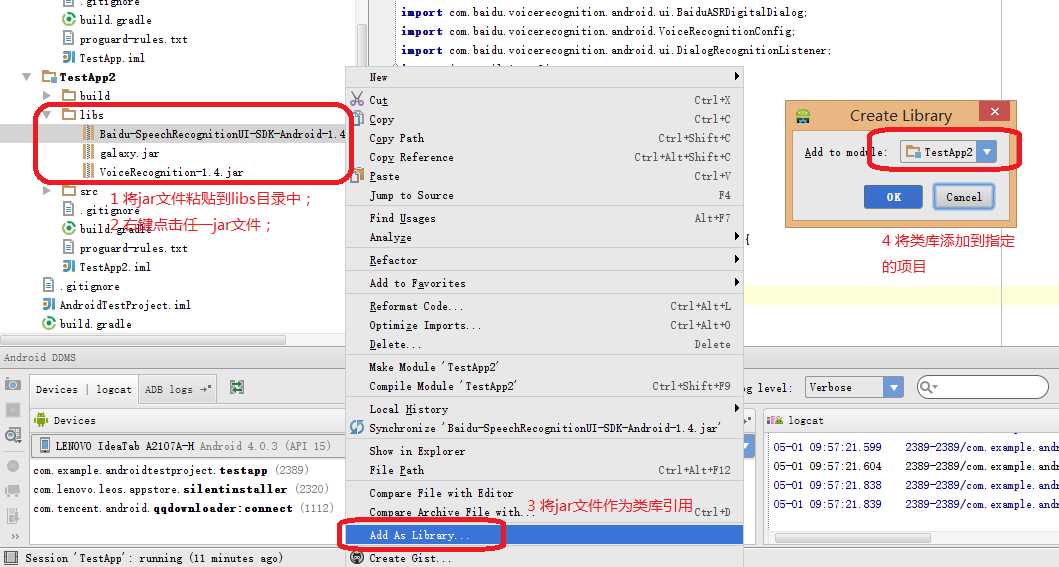Choose Add As Library in context menu
Screen dimensions: 1059x567
(544, 535)
